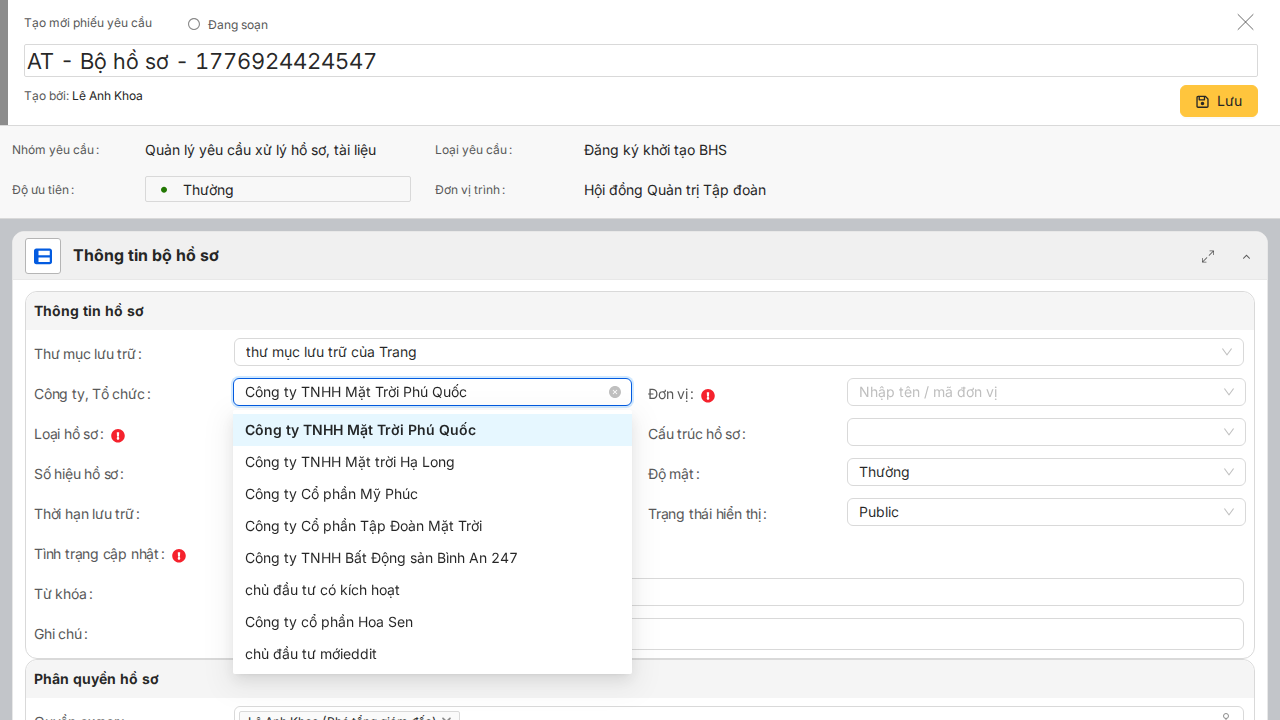Select chủ đầu tư có kích hoạt option
Viewport: 1280px width, 720px height.
322,590
